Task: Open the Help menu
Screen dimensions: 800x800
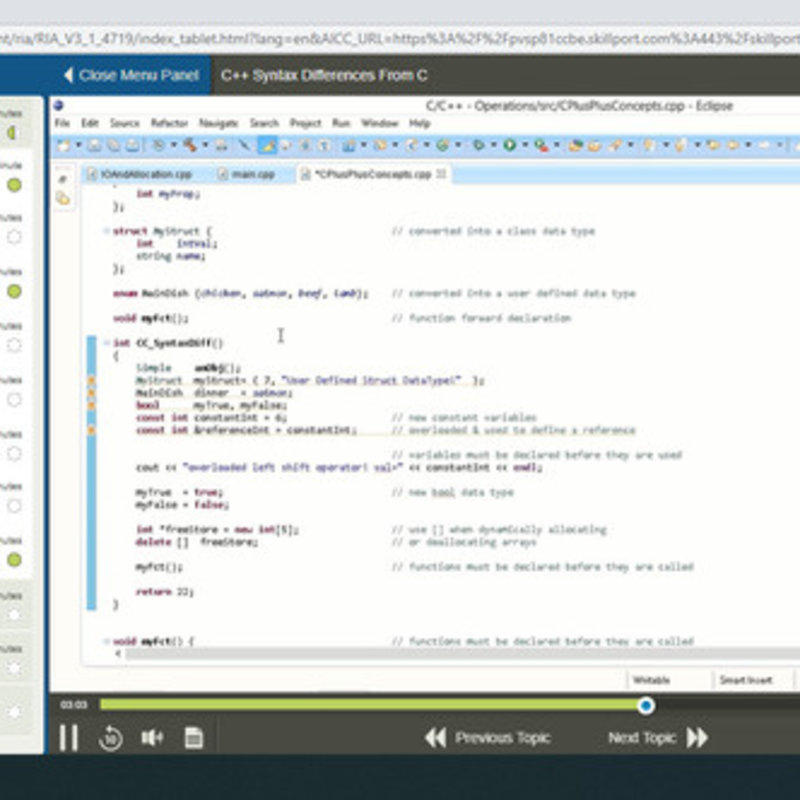Action: tap(420, 123)
